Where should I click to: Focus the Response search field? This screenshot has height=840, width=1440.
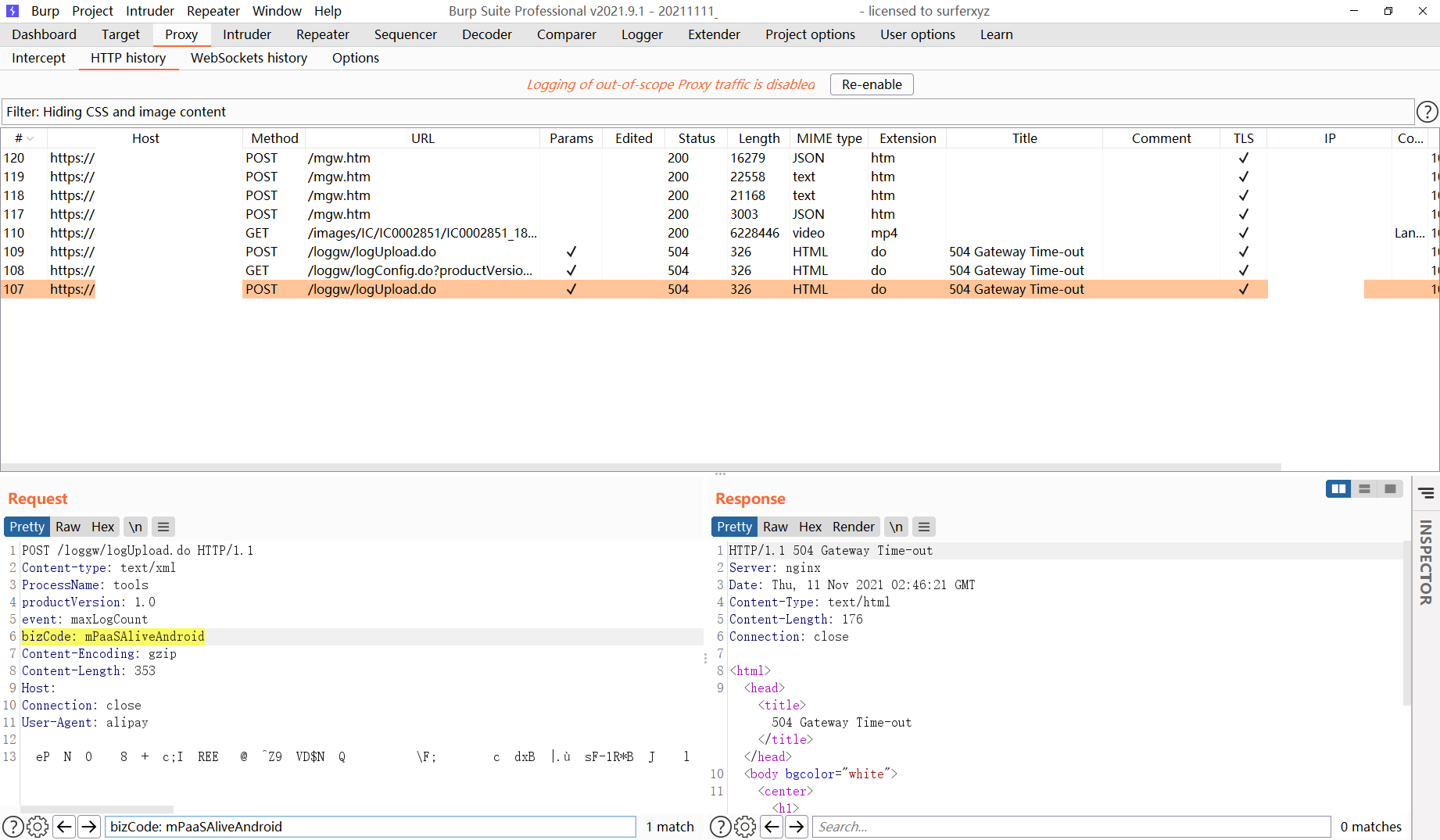click(x=1072, y=827)
